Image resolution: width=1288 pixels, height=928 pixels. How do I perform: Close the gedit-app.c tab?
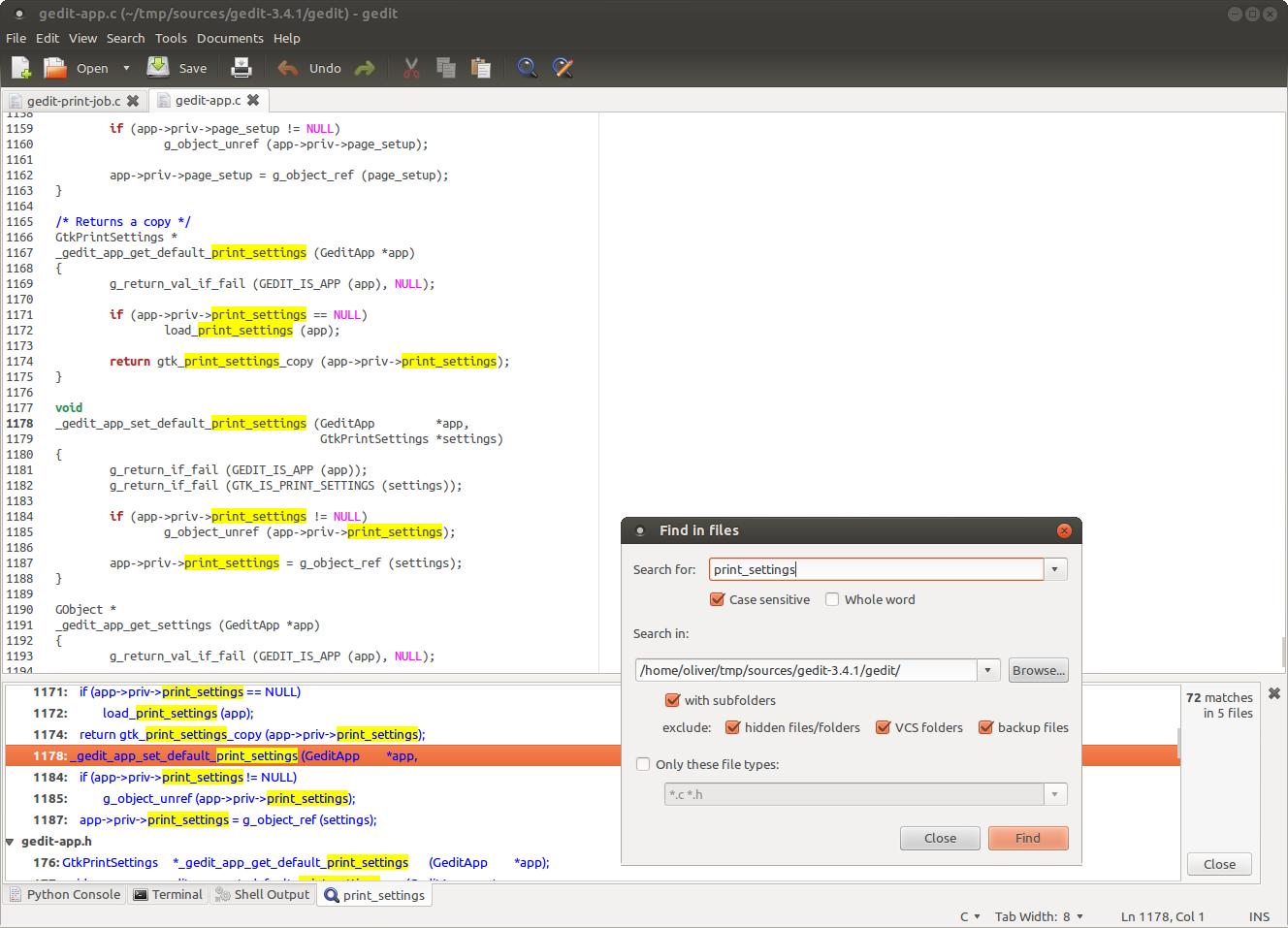(x=253, y=100)
